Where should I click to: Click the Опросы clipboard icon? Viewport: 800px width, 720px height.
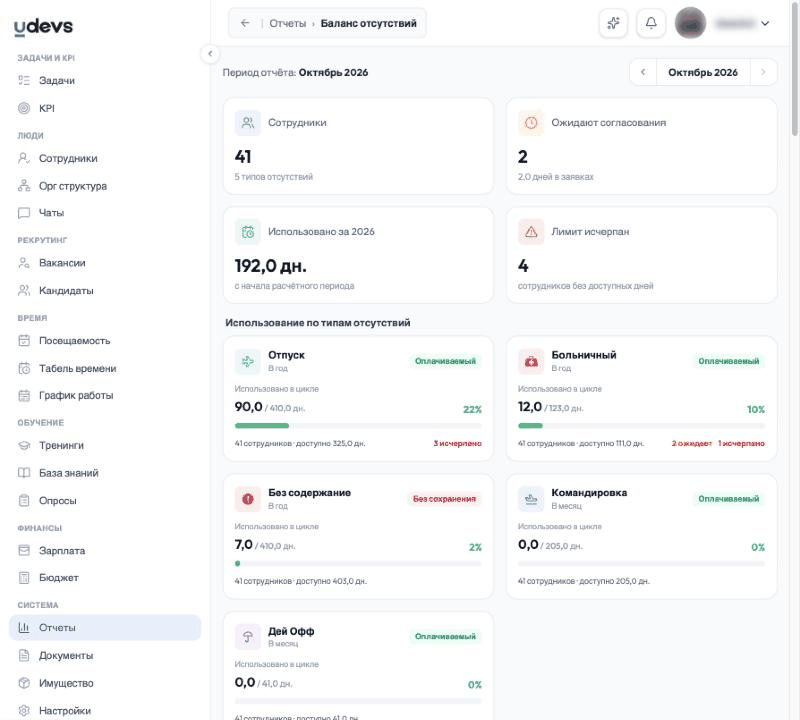(24, 501)
